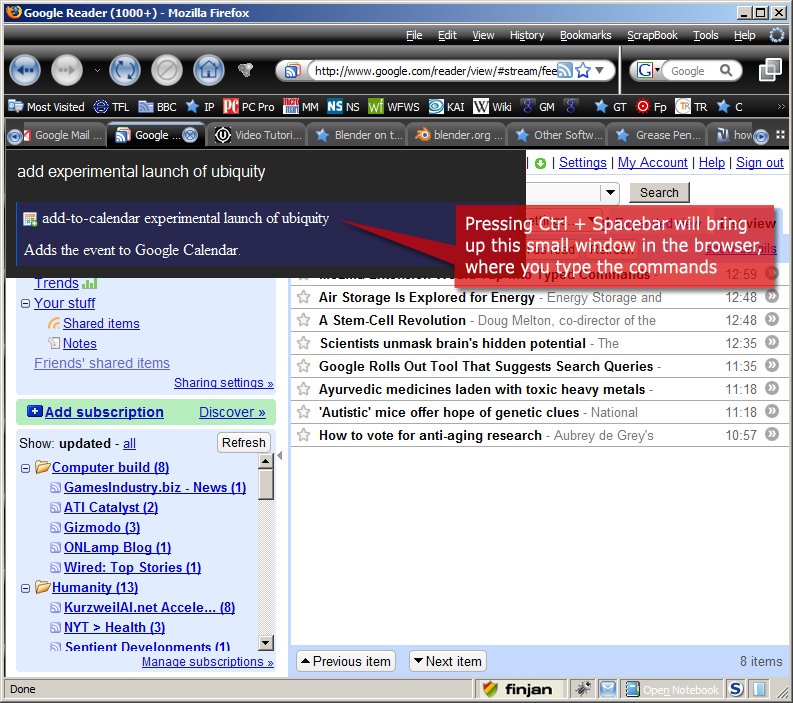Star How to vote for anti-aging item
The height and width of the screenshot is (703, 793).
(x=303, y=435)
